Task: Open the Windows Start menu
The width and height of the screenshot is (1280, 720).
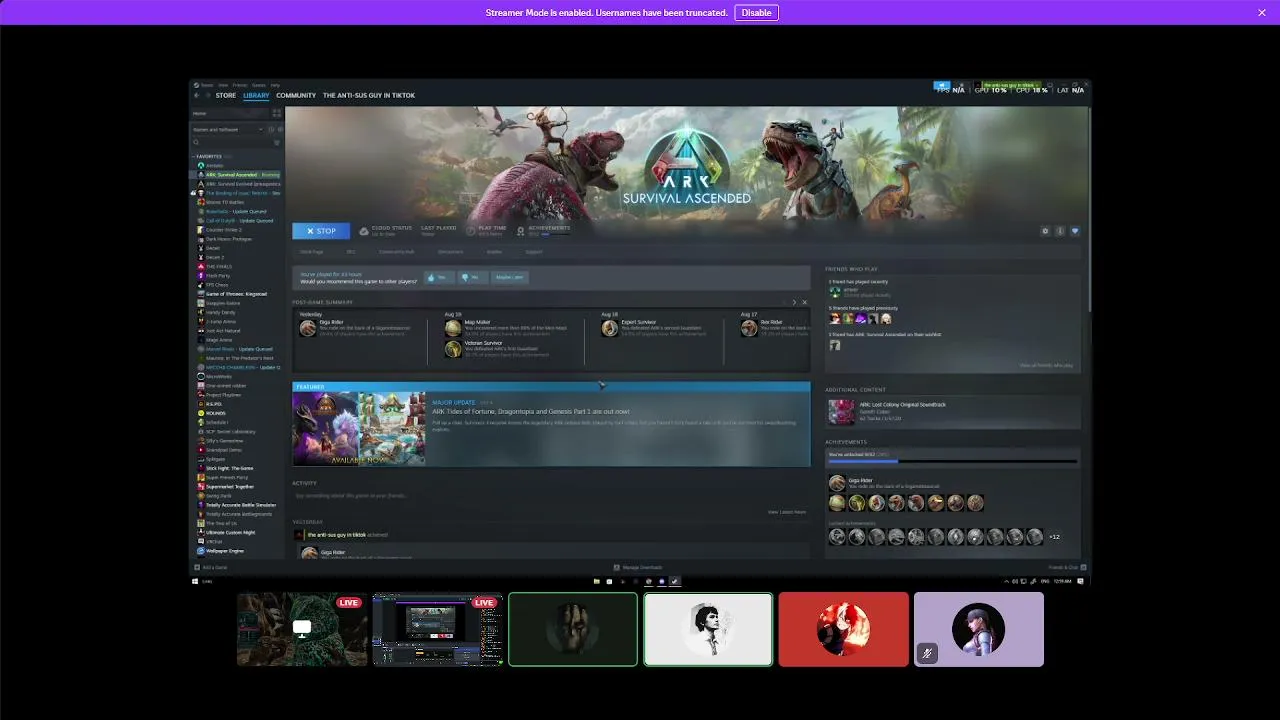Action: tap(196, 581)
